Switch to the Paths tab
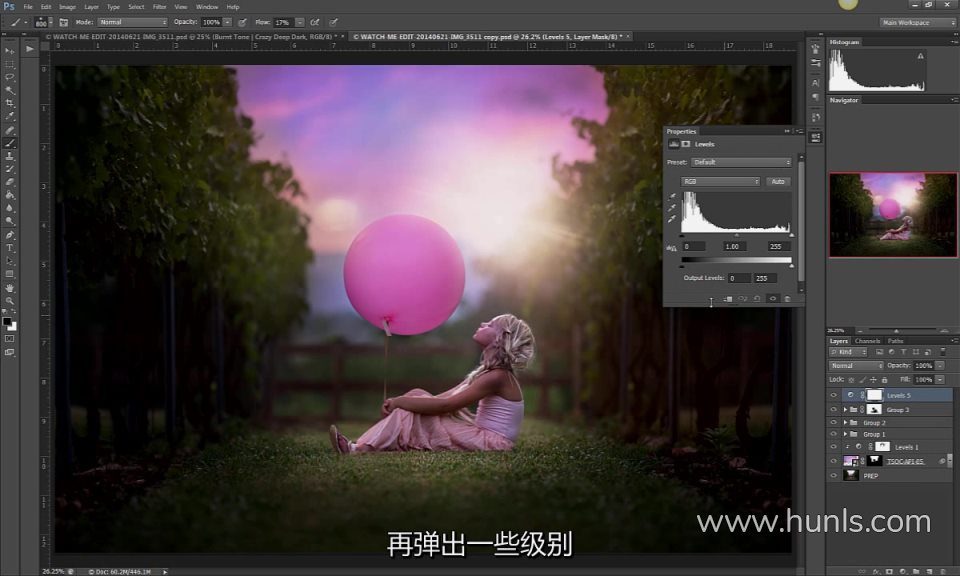960x576 pixels. (x=896, y=341)
